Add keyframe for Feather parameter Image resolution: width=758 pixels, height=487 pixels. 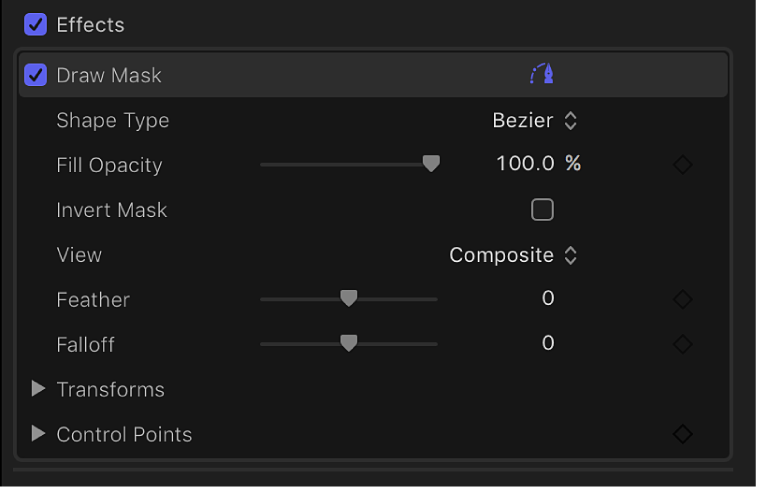[683, 299]
